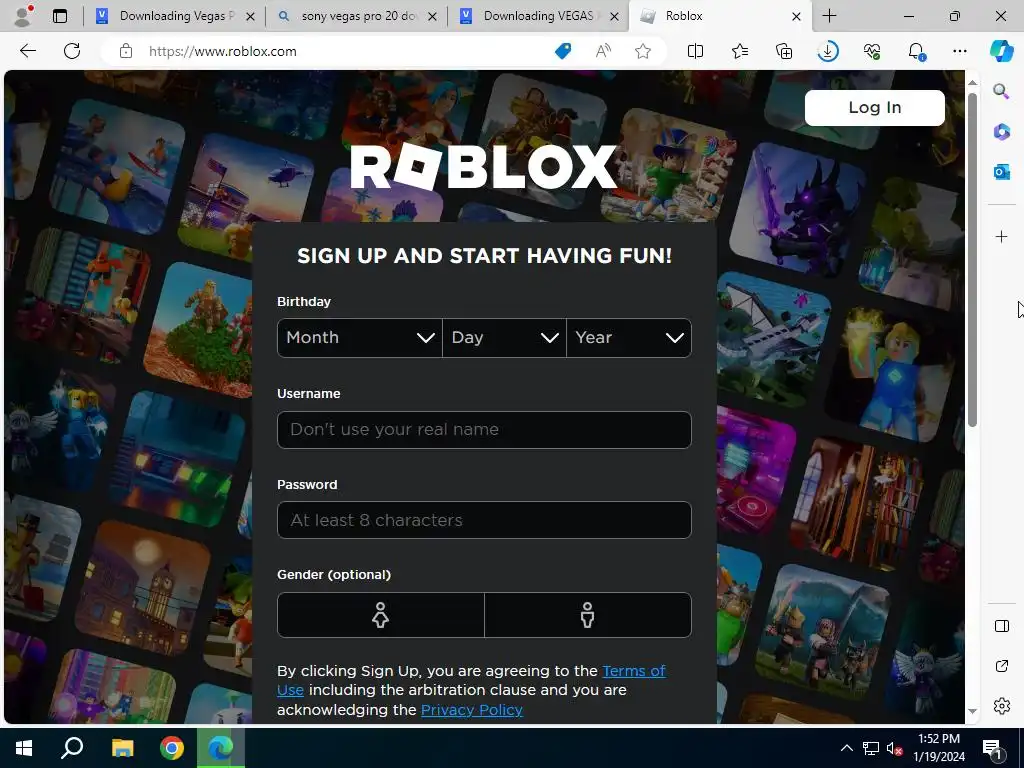1024x768 pixels.
Task: Click the Password input field
Action: 484,520
